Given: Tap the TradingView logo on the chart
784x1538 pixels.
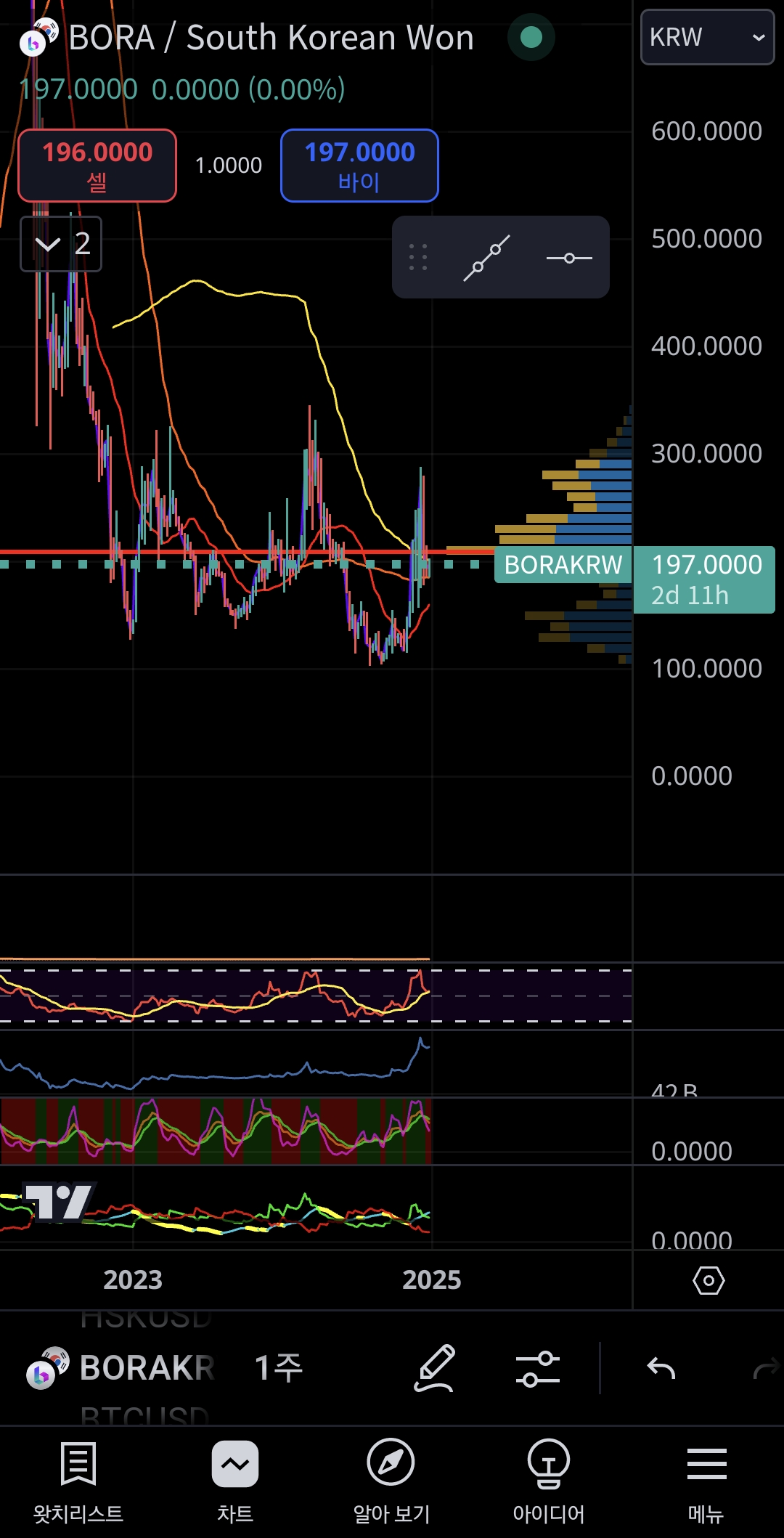Looking at the screenshot, I should 60,1201.
